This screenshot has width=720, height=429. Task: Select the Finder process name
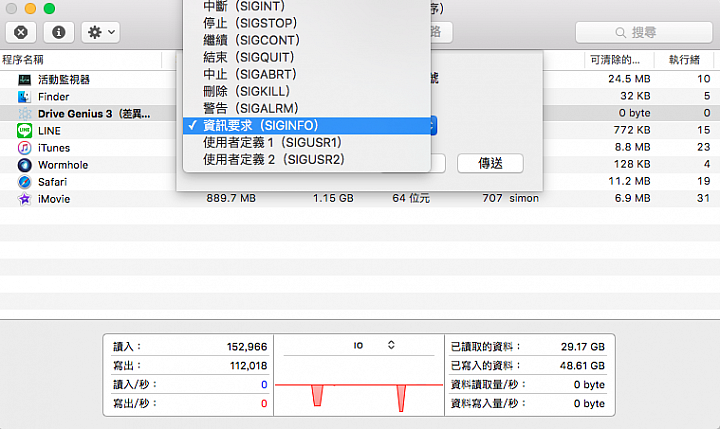click(x=54, y=97)
